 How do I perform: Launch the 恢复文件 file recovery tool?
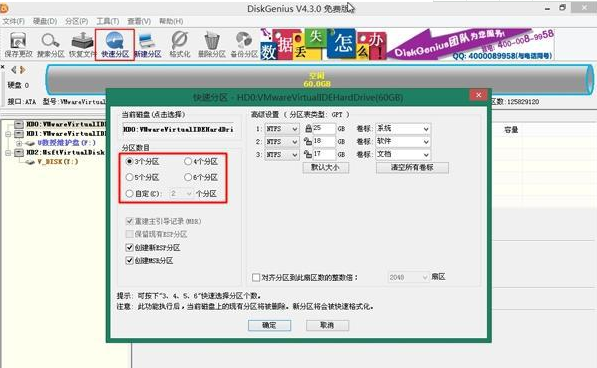coord(82,45)
